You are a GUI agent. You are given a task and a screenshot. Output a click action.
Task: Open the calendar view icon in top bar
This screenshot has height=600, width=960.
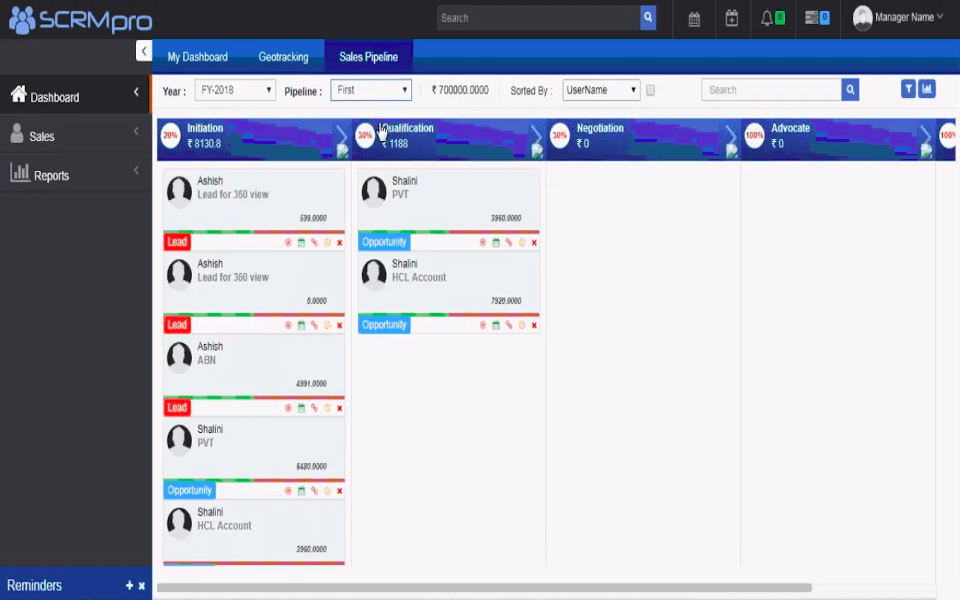pos(694,19)
